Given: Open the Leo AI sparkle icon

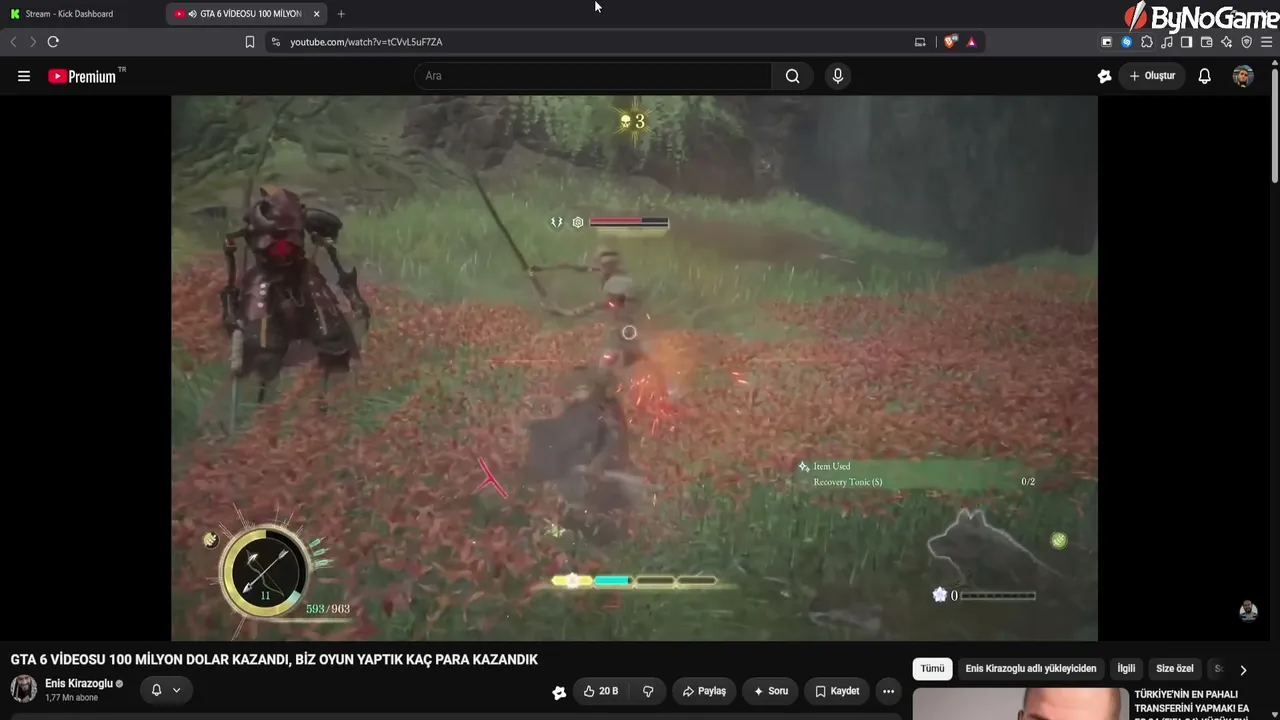Looking at the screenshot, I should pos(1226,42).
